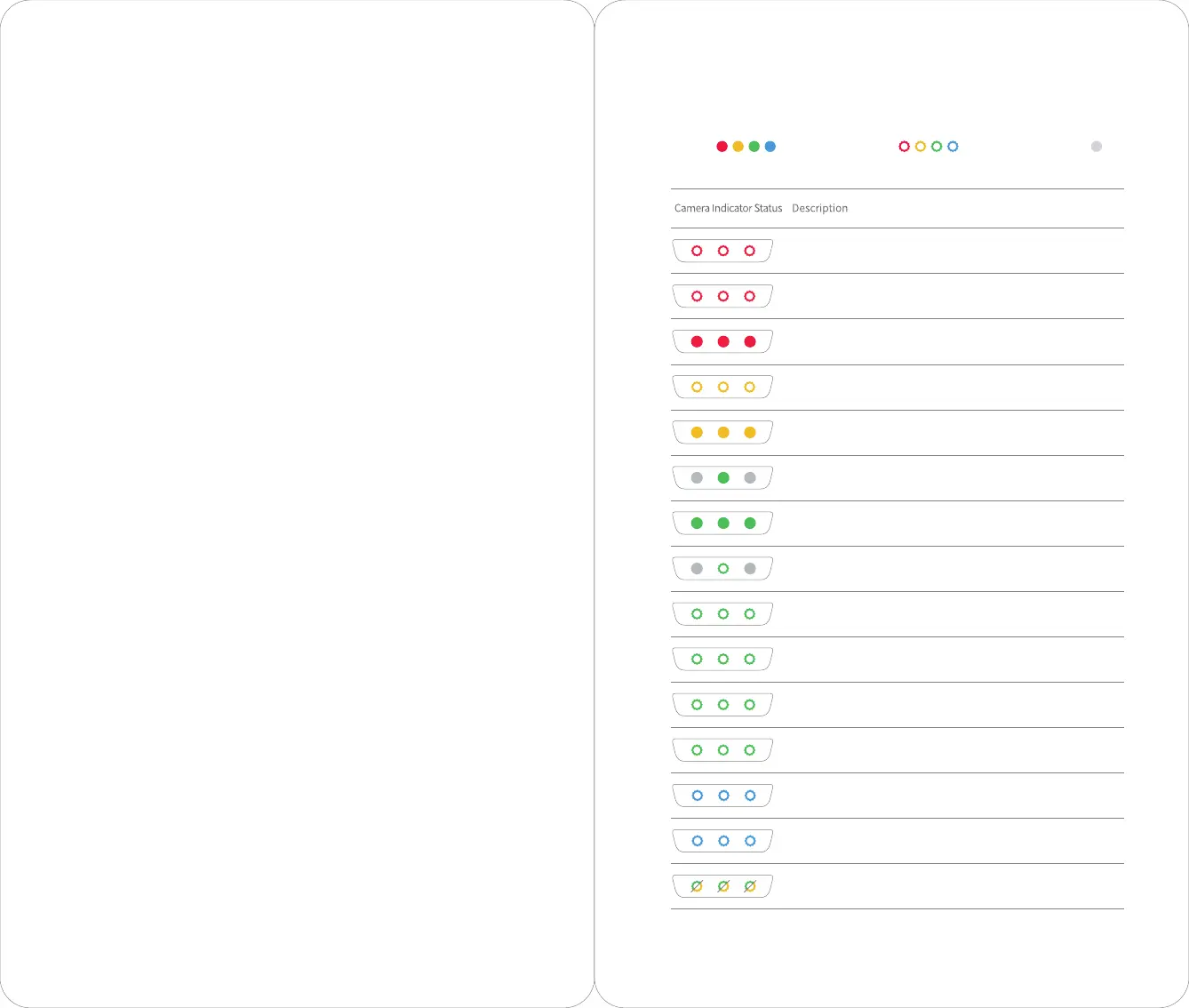1189x1008 pixels.
Task: Click the solid yellow dot in the top legend
Action: (738, 147)
